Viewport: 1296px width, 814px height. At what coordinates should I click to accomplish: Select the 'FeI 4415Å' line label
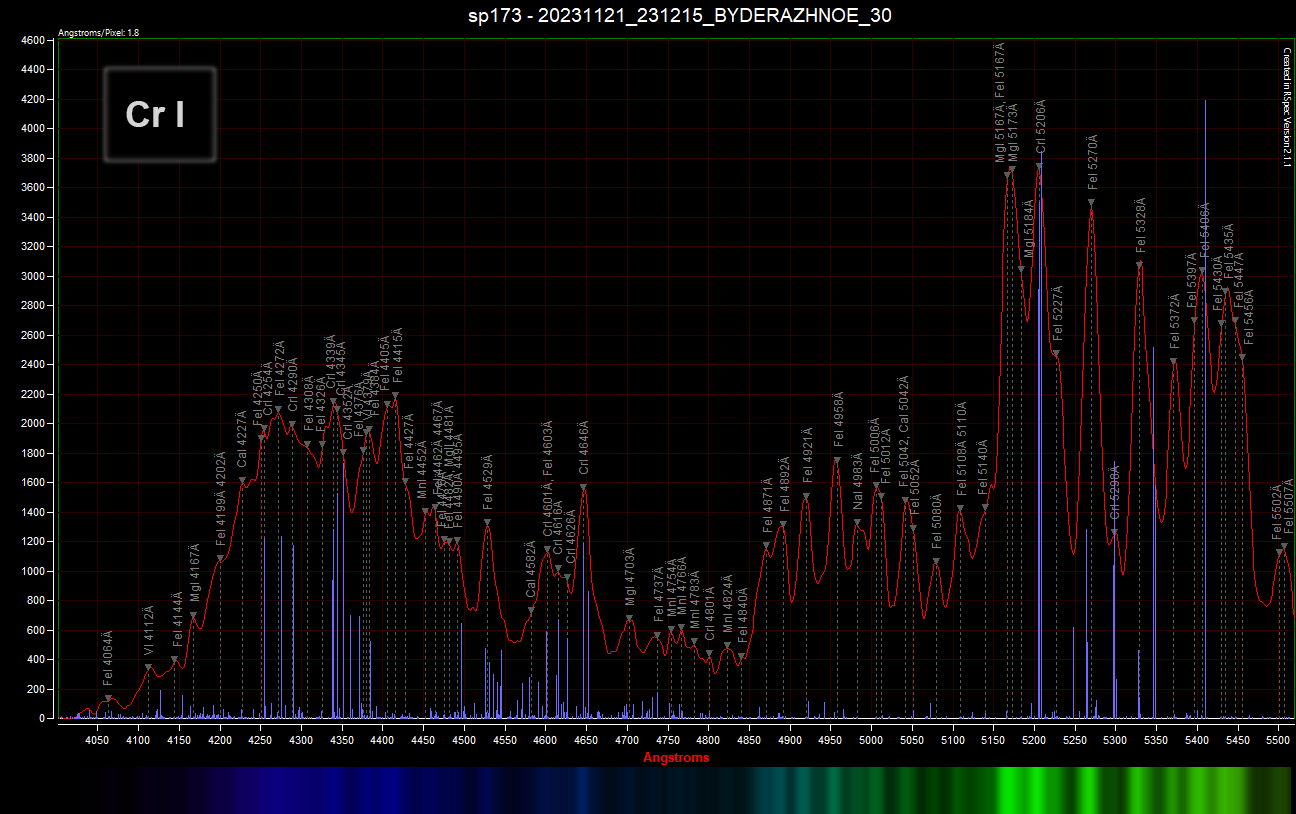pos(397,355)
